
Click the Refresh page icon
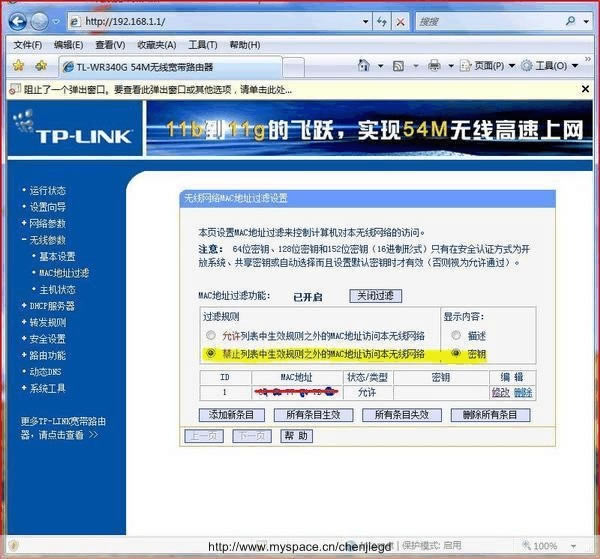coord(382,21)
